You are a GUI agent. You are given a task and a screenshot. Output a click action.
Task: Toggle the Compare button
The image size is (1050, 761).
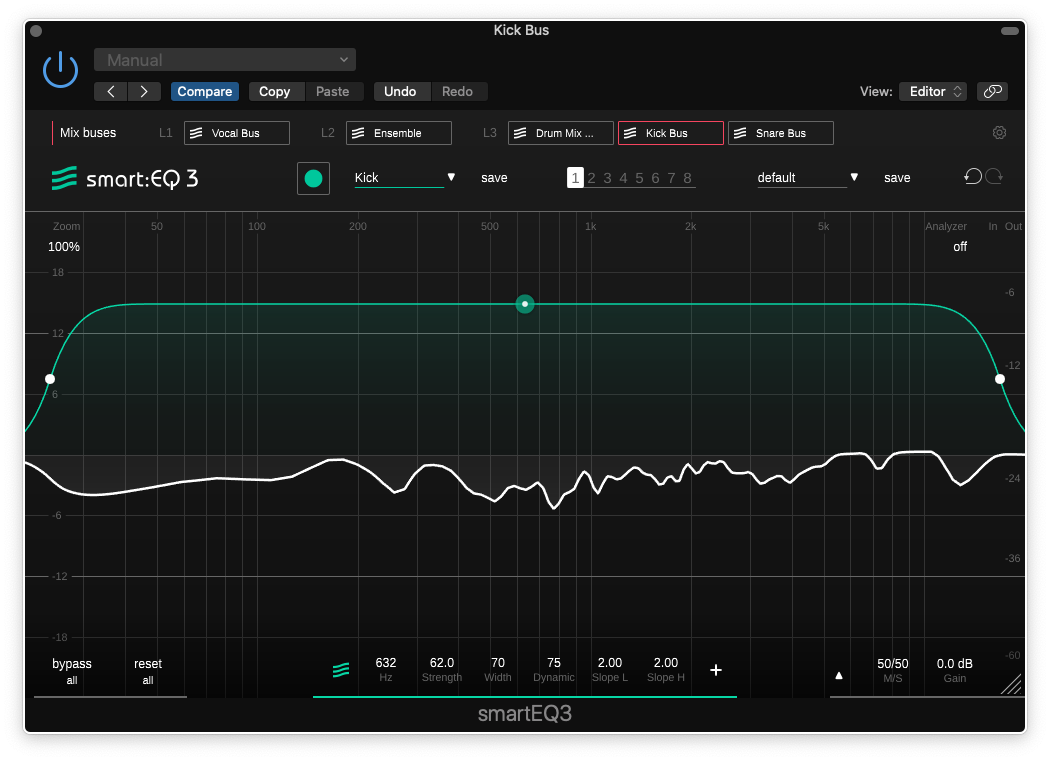(x=205, y=91)
